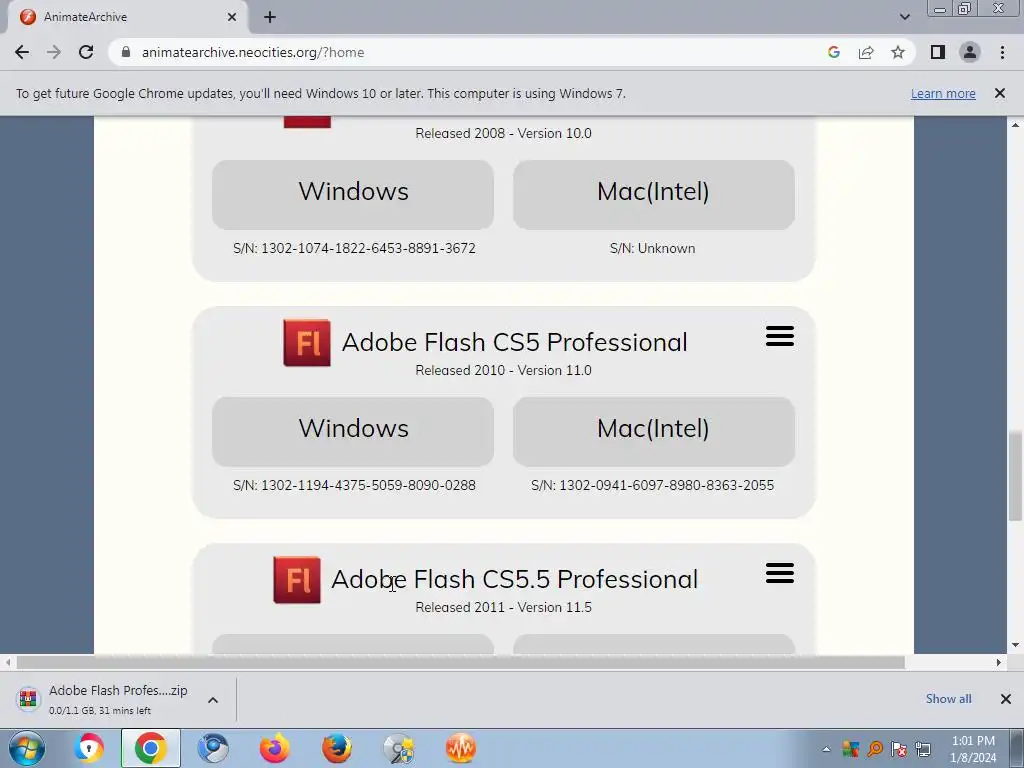1024x768 pixels.
Task: Open the tab search dropdown
Action: pyautogui.click(x=904, y=17)
